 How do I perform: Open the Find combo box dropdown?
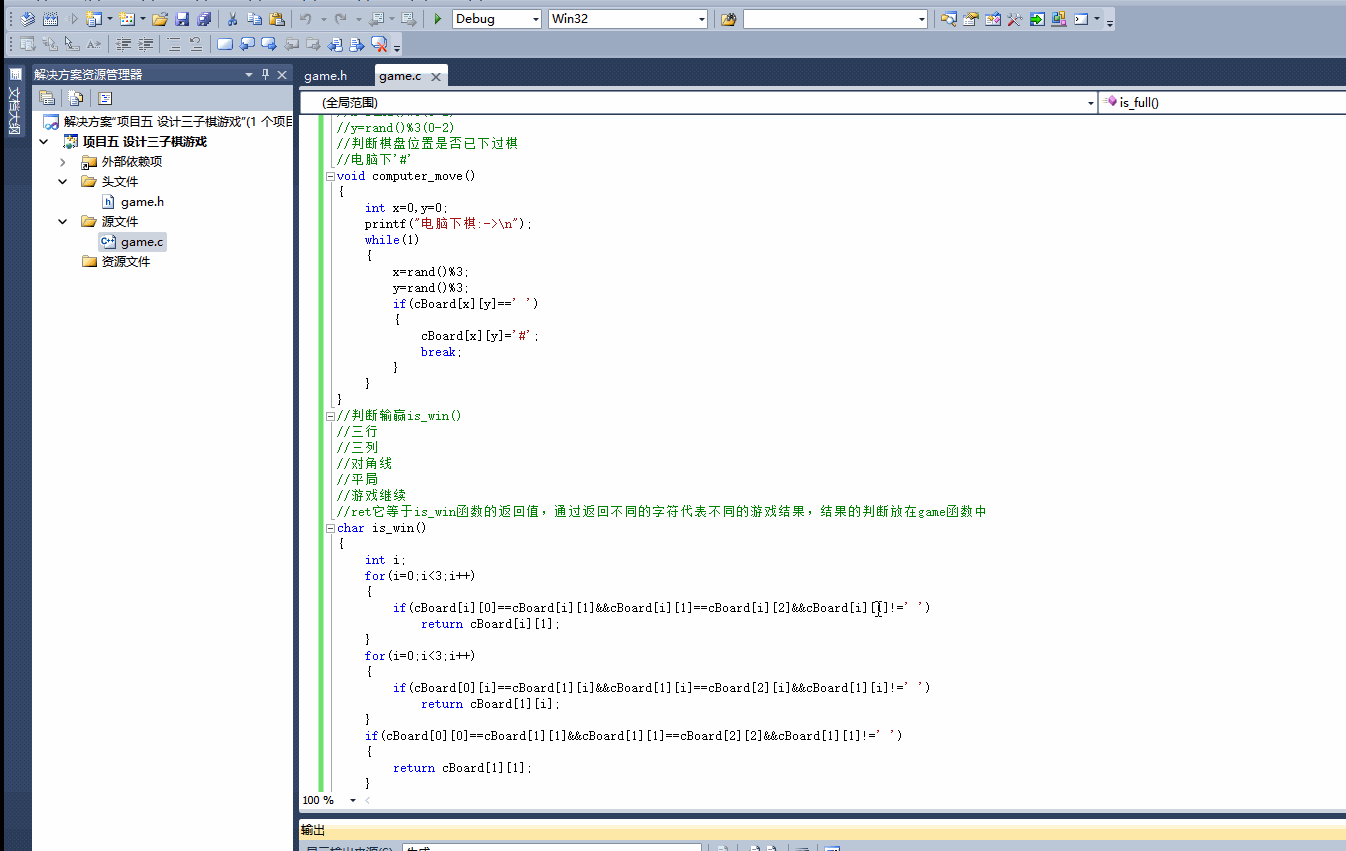(922, 19)
